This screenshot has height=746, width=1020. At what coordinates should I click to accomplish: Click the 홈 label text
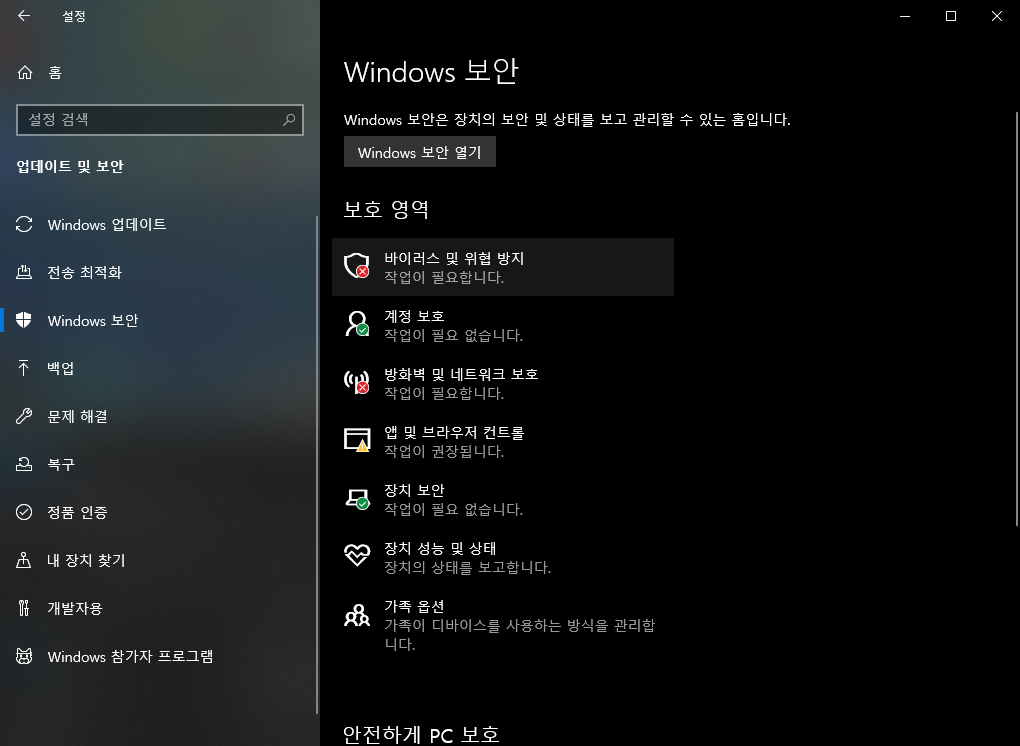(55, 72)
